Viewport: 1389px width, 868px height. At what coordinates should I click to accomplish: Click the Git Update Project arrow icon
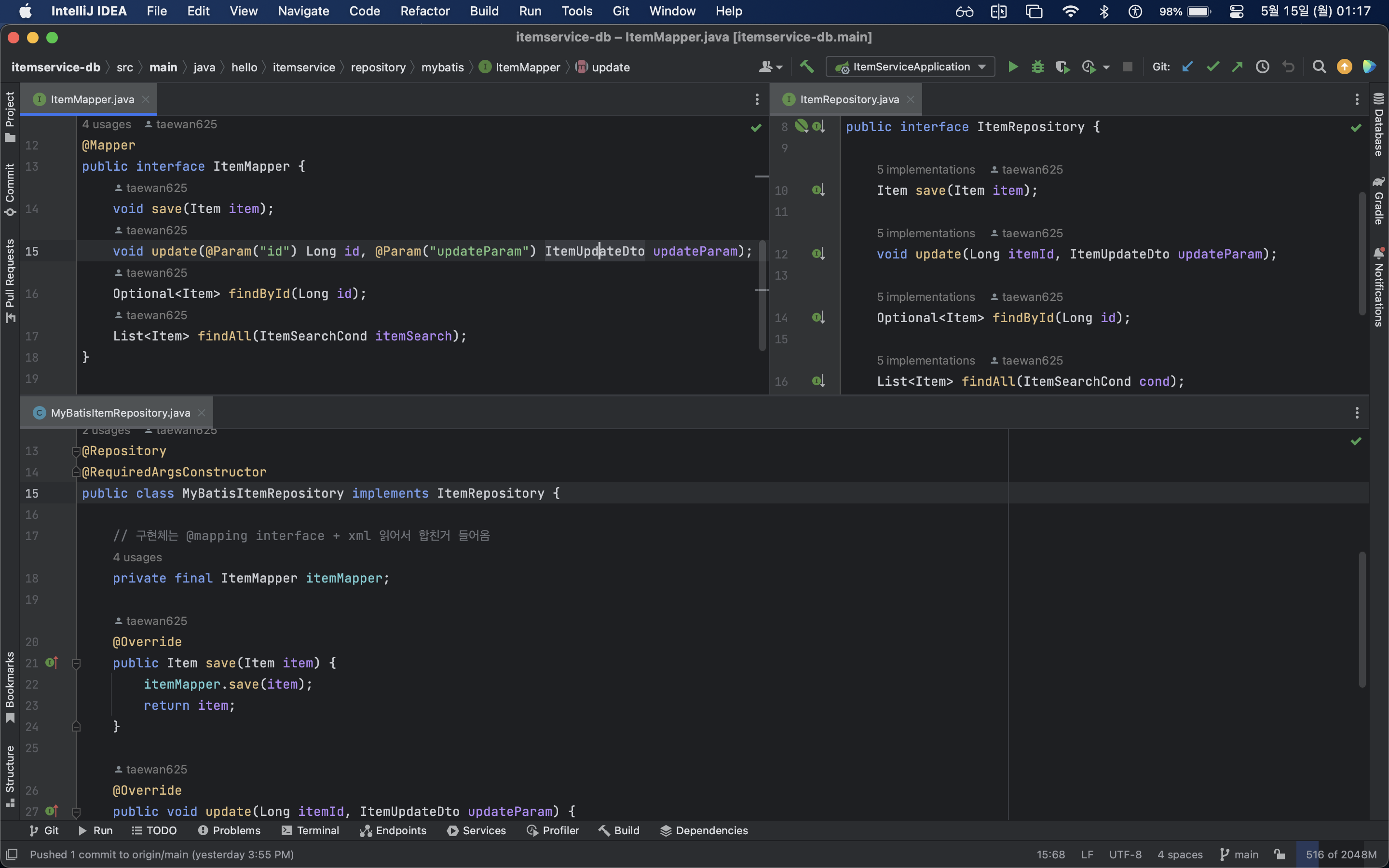[x=1187, y=67]
